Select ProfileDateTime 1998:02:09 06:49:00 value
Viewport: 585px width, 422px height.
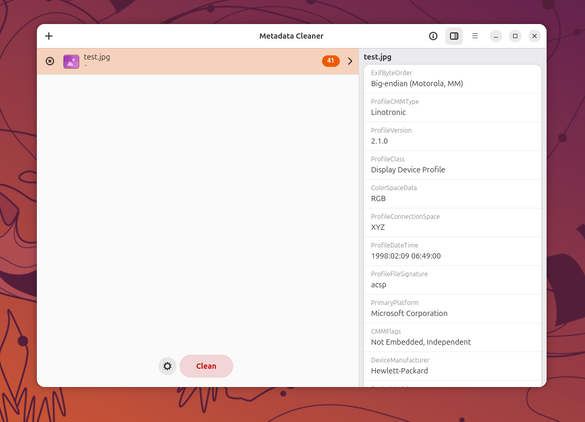tap(406, 256)
